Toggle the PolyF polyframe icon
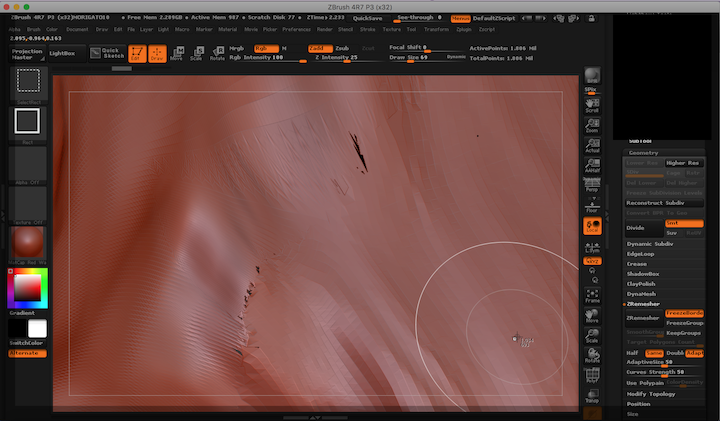This screenshot has height=421, width=720. pos(592,376)
